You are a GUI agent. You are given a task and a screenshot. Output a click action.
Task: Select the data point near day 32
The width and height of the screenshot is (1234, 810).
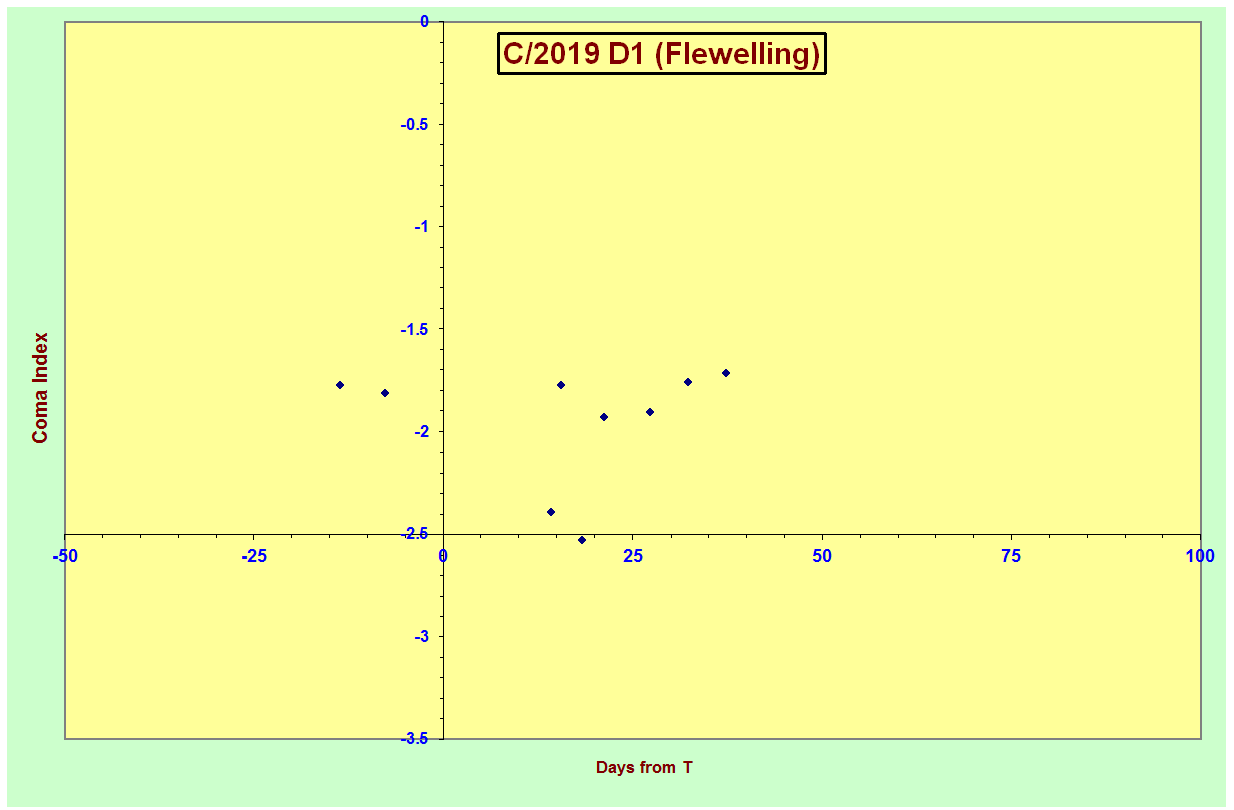[688, 382]
